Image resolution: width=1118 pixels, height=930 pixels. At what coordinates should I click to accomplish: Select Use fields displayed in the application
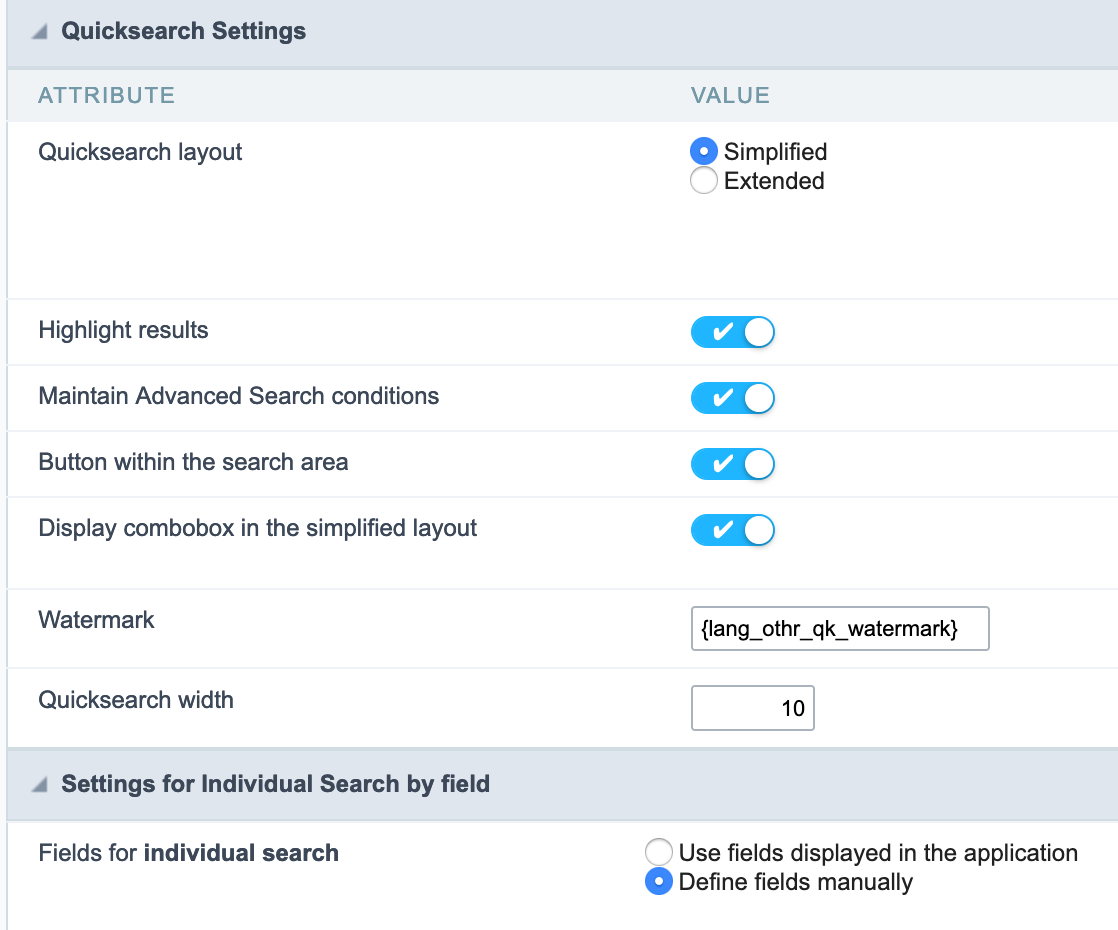(x=658, y=852)
